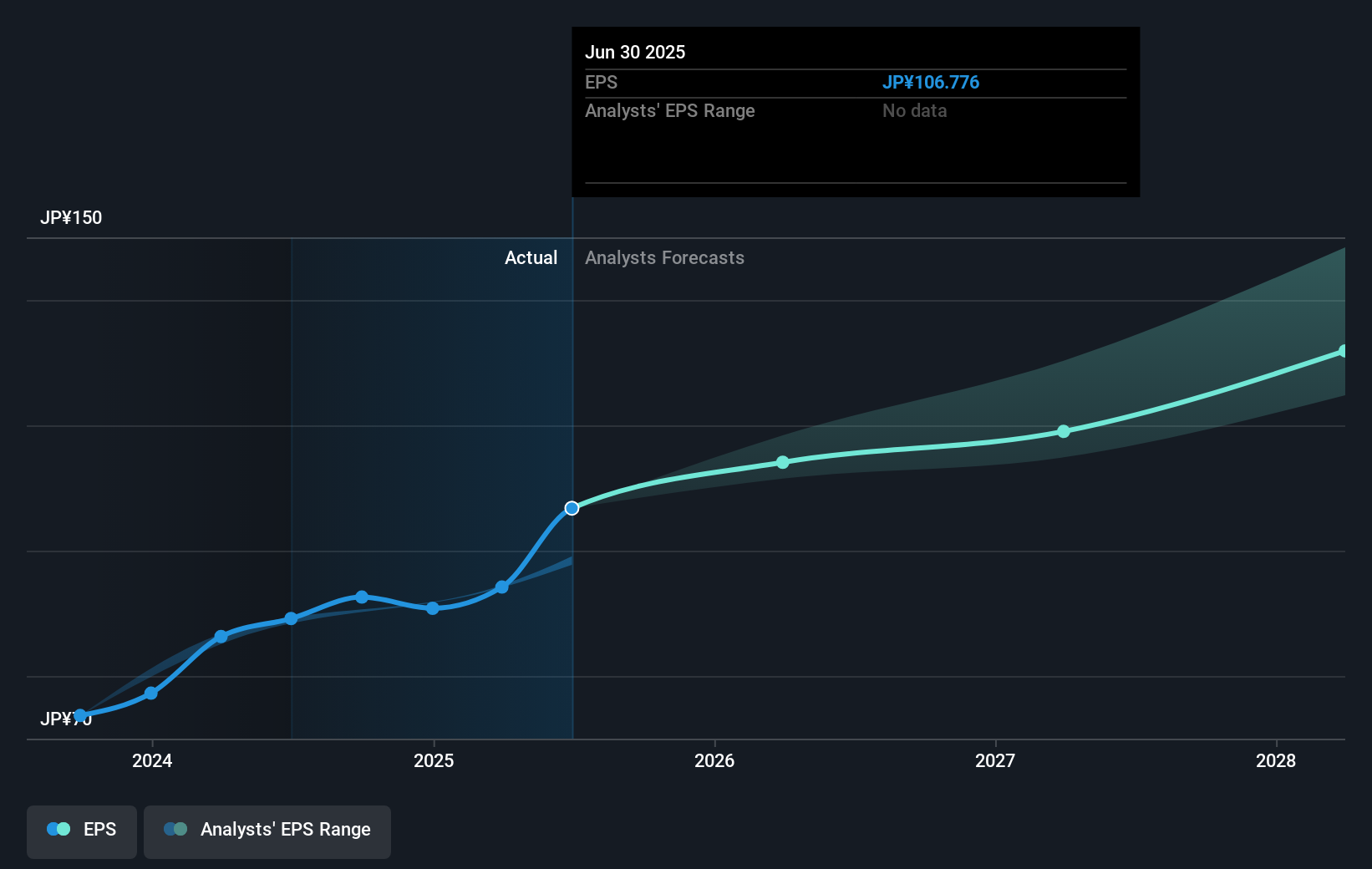The width and height of the screenshot is (1372, 869).
Task: Click the peak data point before 2025
Action: 361,597
